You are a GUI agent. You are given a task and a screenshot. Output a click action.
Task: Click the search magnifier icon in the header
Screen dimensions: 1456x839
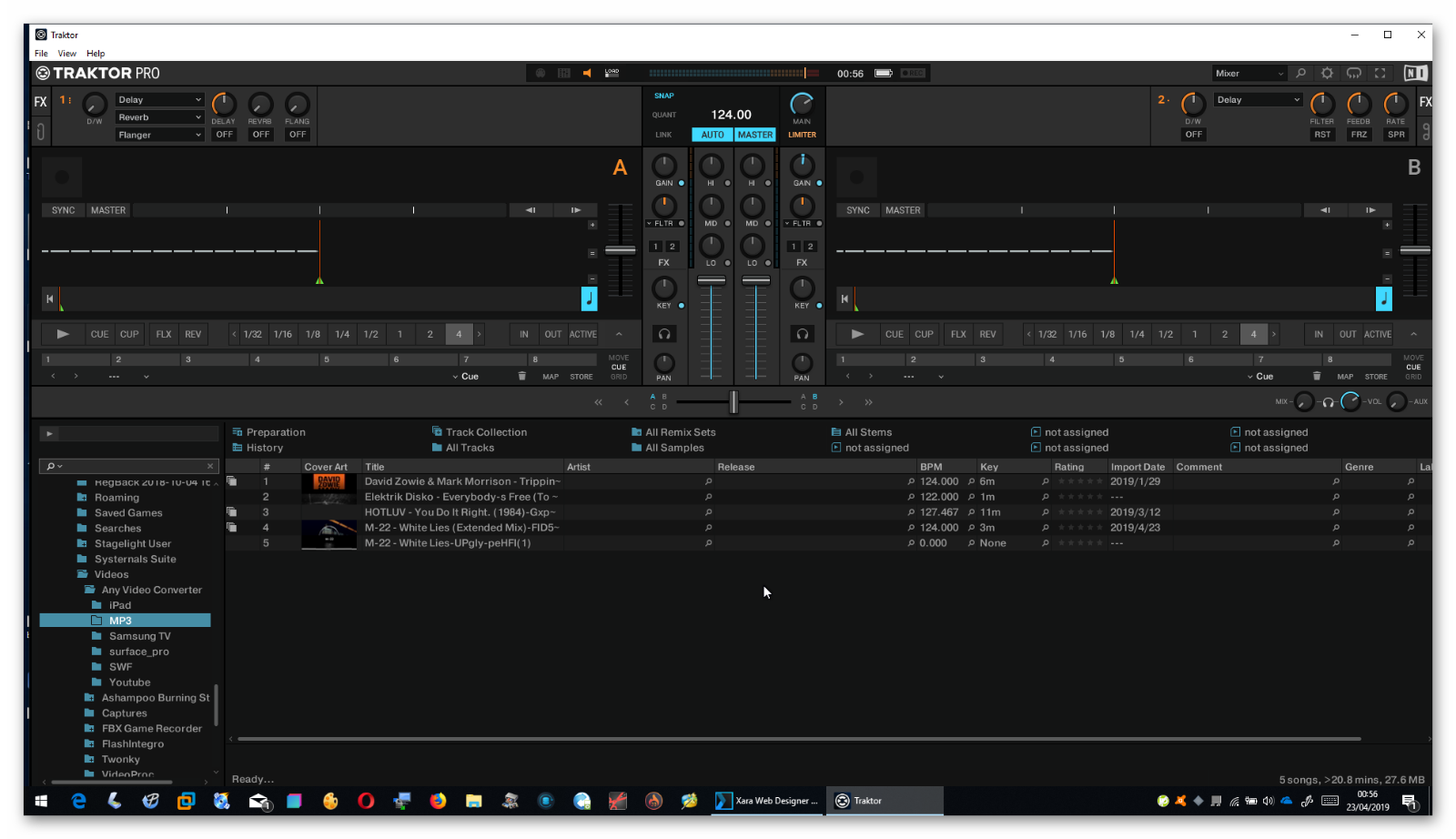(1301, 73)
